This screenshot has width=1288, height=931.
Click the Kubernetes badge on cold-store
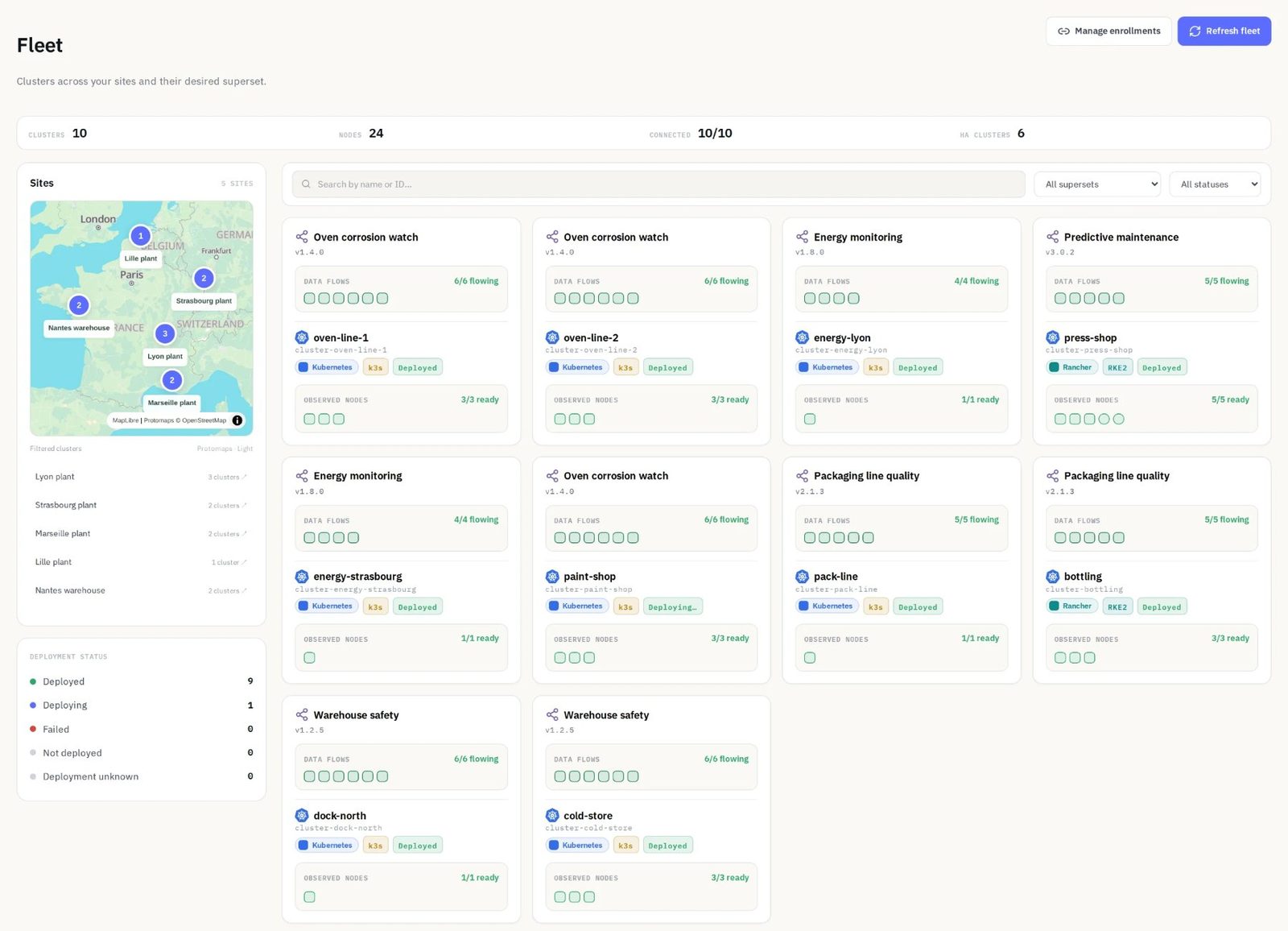click(576, 846)
